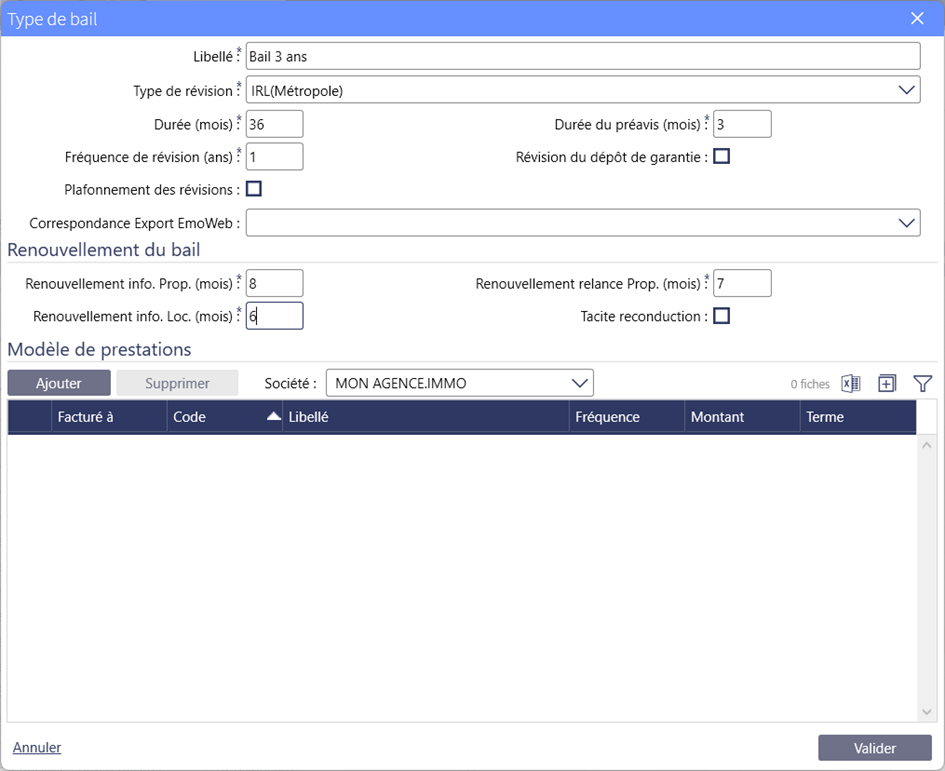This screenshot has width=945, height=771.
Task: Expand Correspondance Export EmoWeb dropdown
Action: (x=907, y=222)
